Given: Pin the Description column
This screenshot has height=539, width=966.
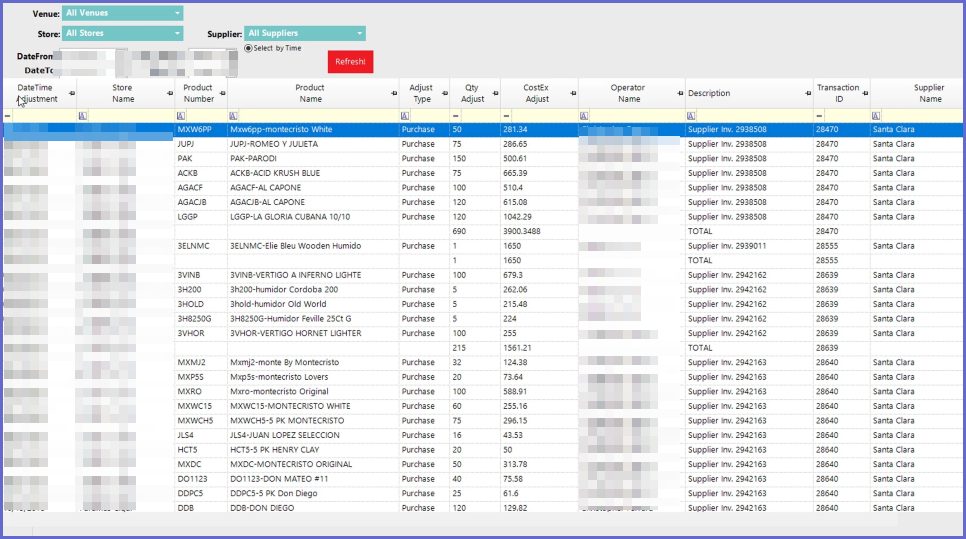Looking at the screenshot, I should tap(808, 94).
